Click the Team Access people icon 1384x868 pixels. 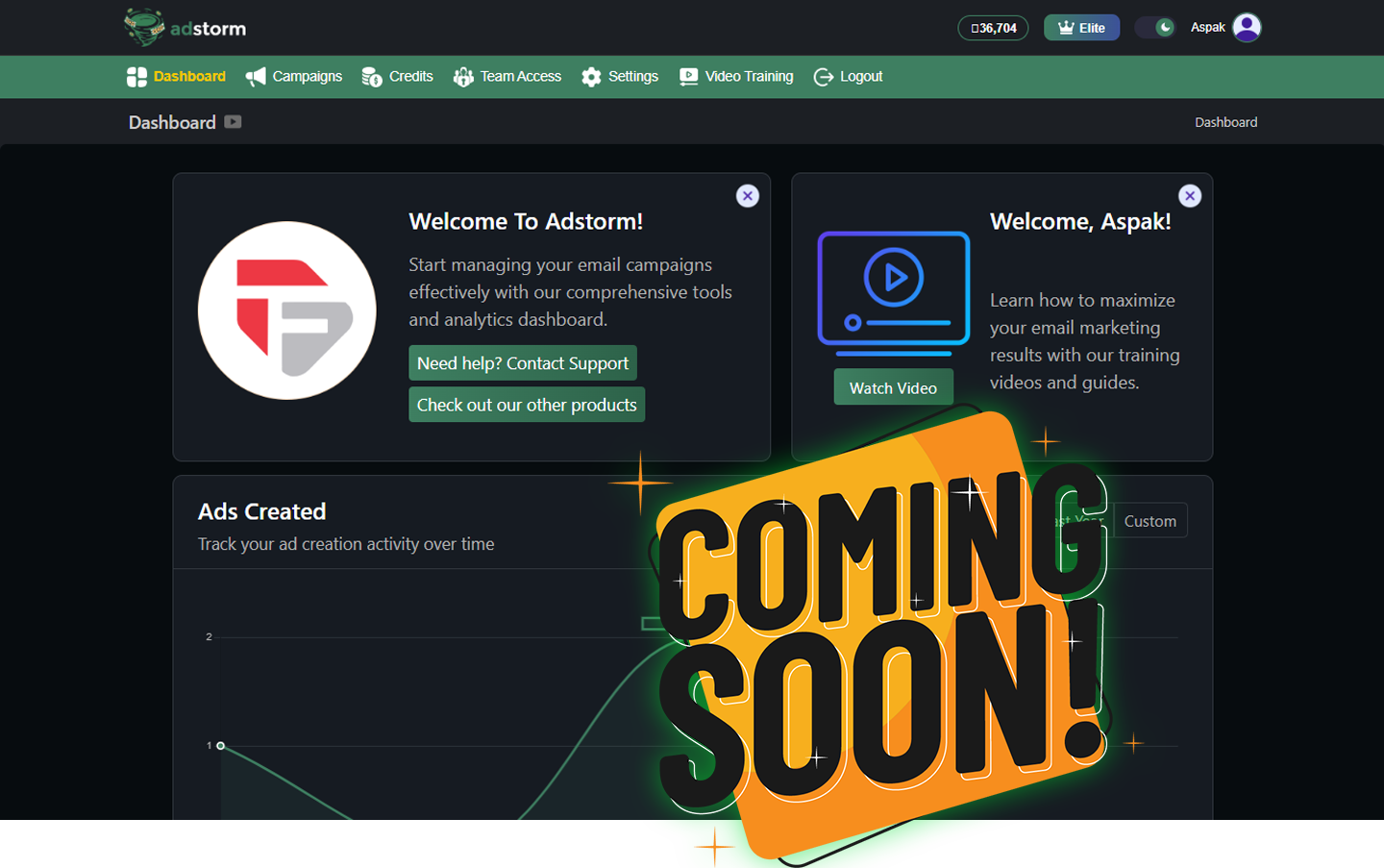pyautogui.click(x=463, y=77)
